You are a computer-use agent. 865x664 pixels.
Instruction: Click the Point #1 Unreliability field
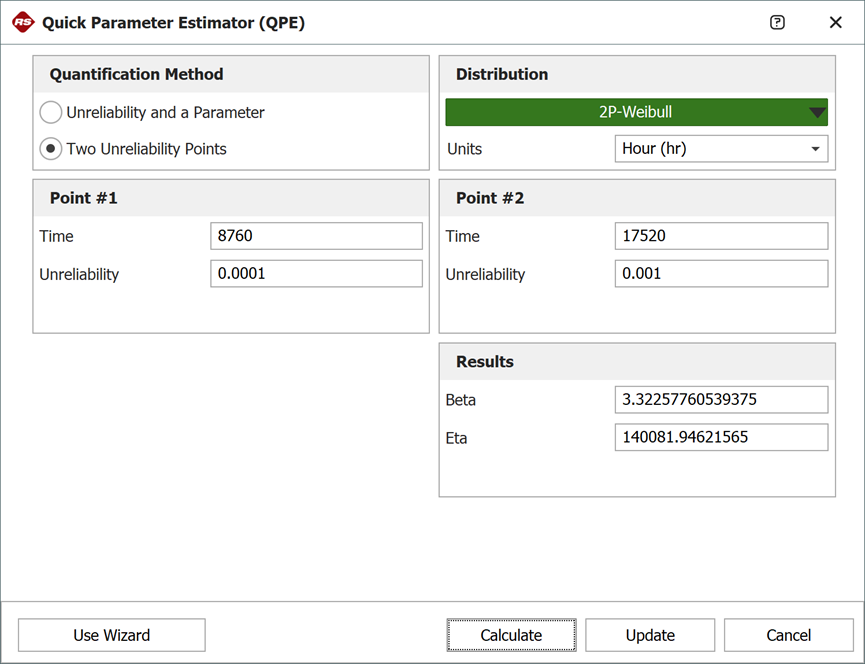pyautogui.click(x=316, y=274)
